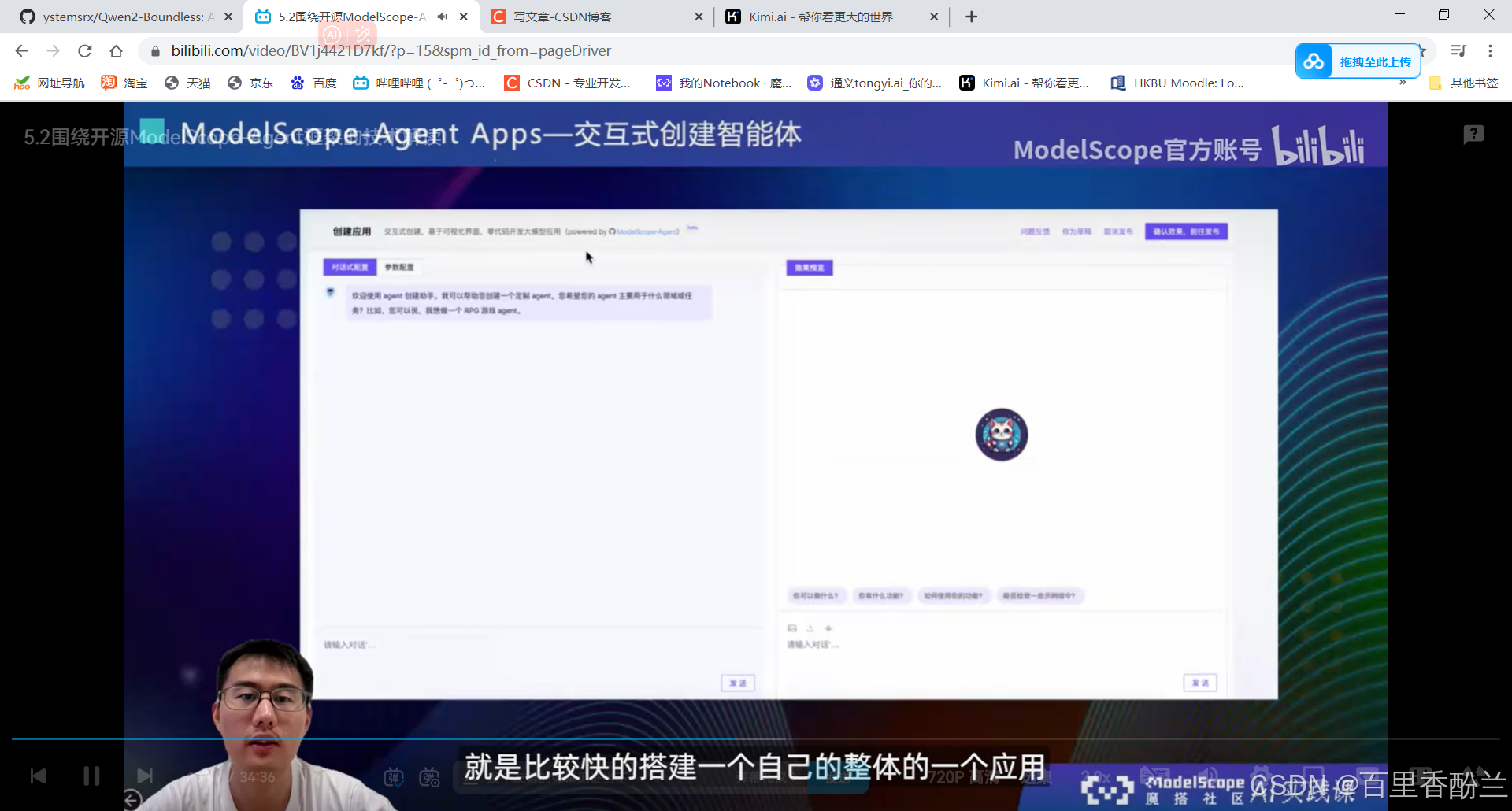Open 网址导航 bookmark

coord(50,83)
